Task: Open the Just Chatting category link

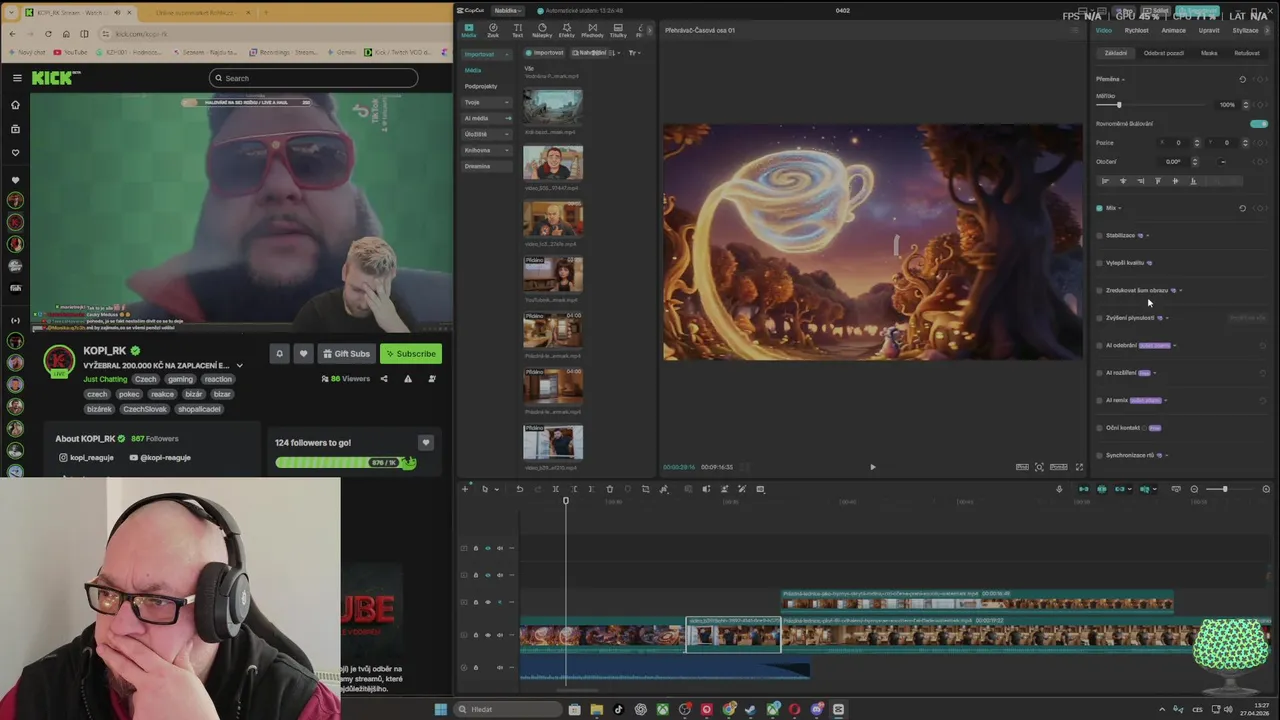Action: [x=105, y=379]
